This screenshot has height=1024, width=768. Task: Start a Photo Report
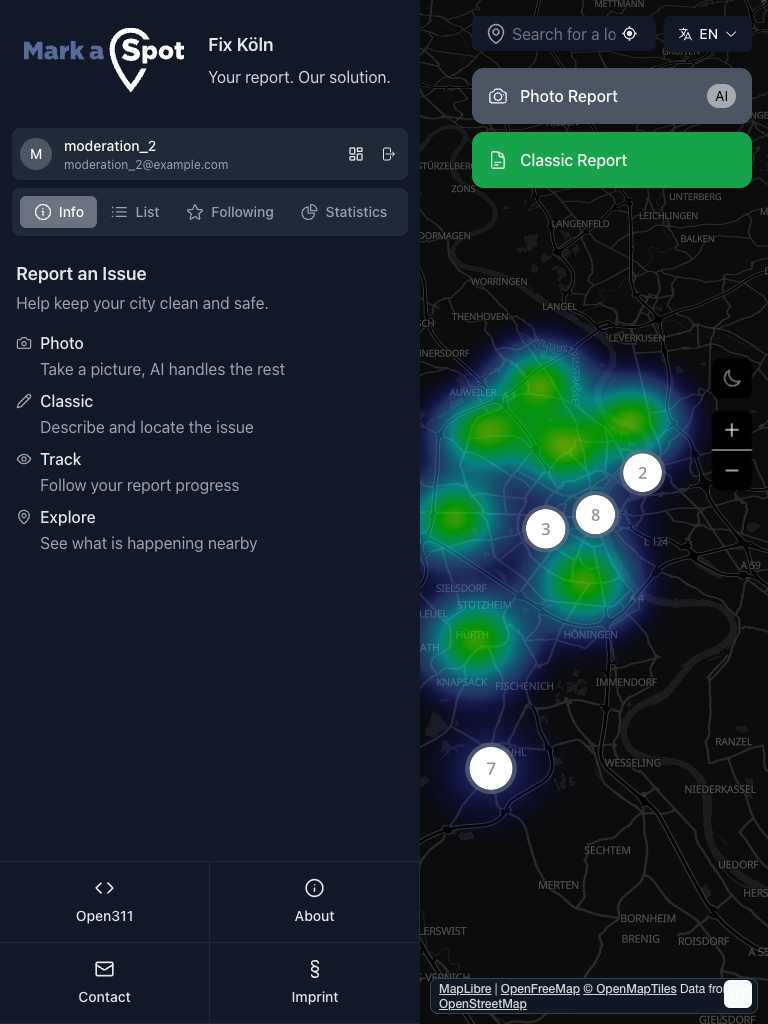[611, 96]
